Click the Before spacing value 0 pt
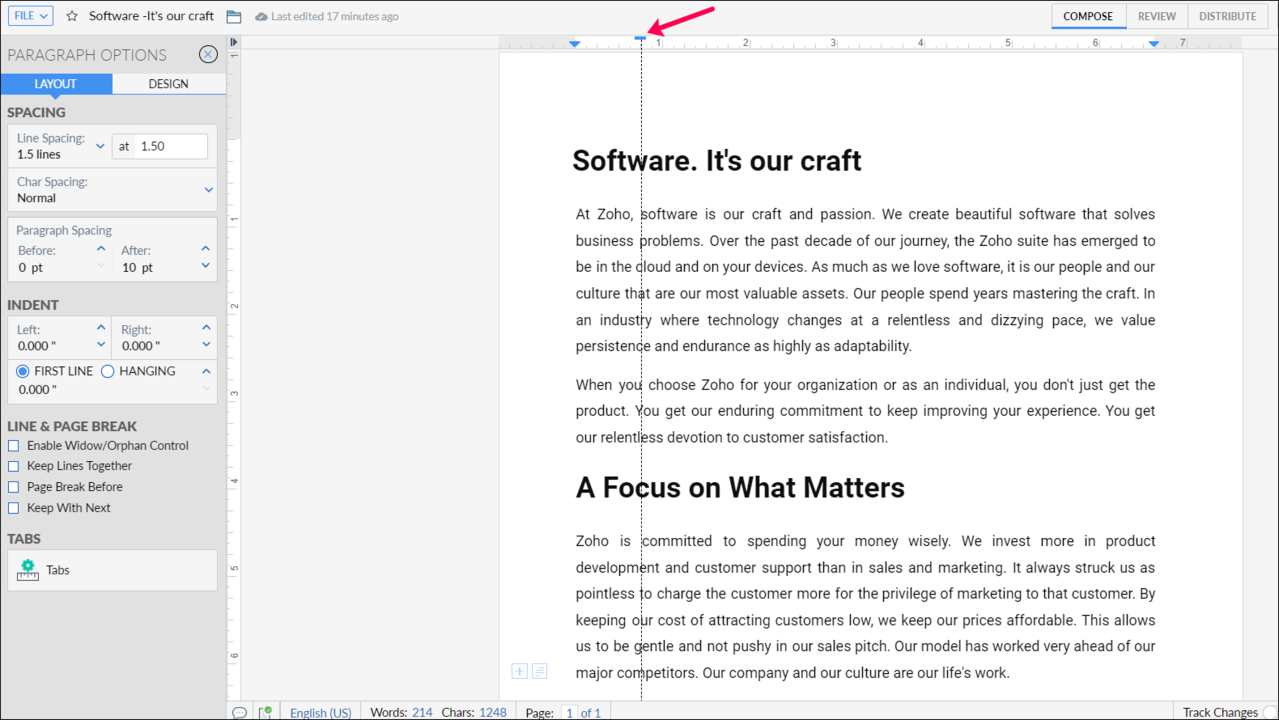This screenshot has width=1279, height=720. 30,268
